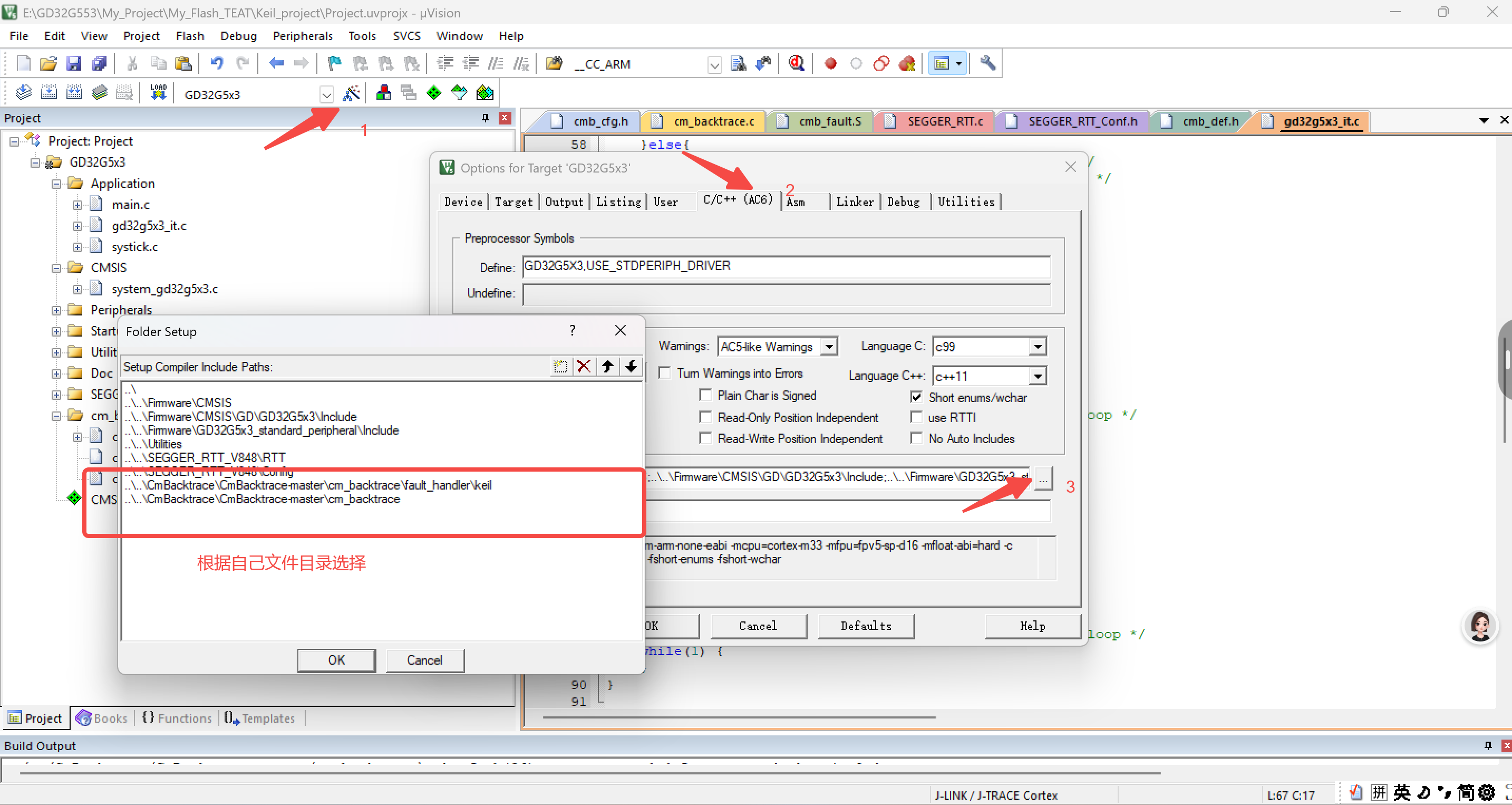Click the Undo arrow icon
This screenshot has height=805, width=1512.
217,63
